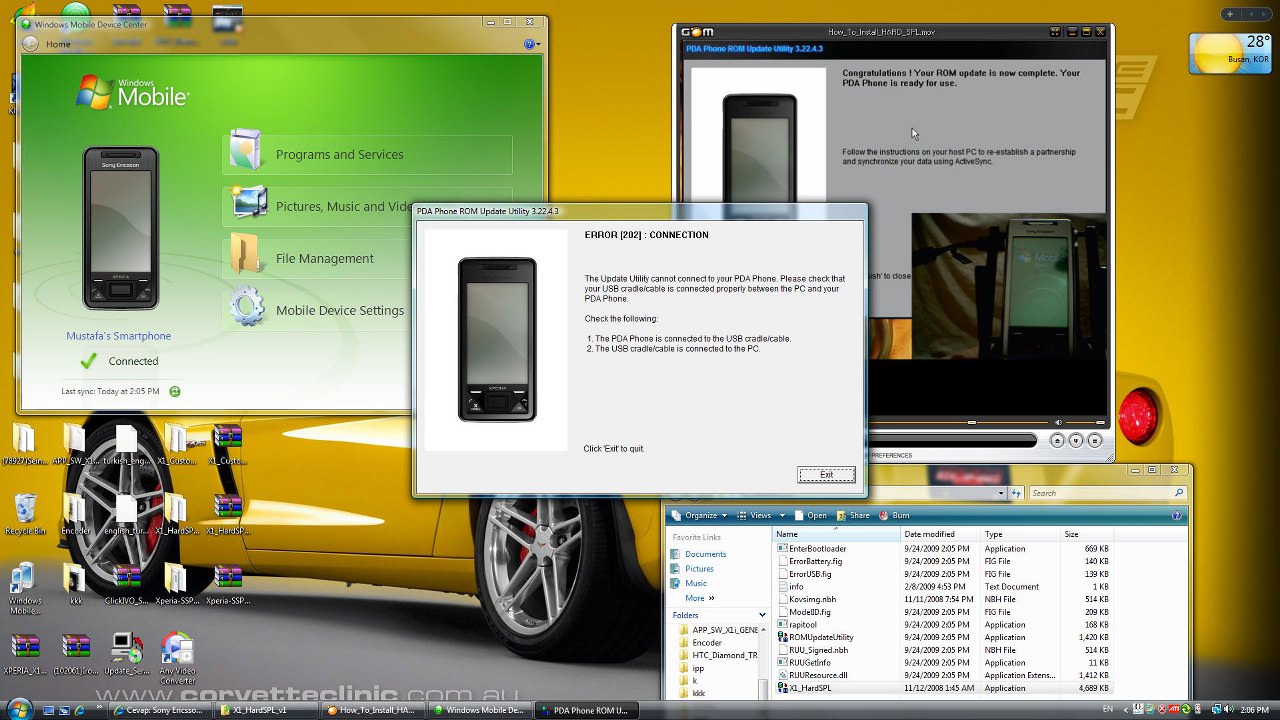Viewport: 1280px width, 720px height.
Task: Switch to Windows Mobile De taskbar button
Action: 478,710
